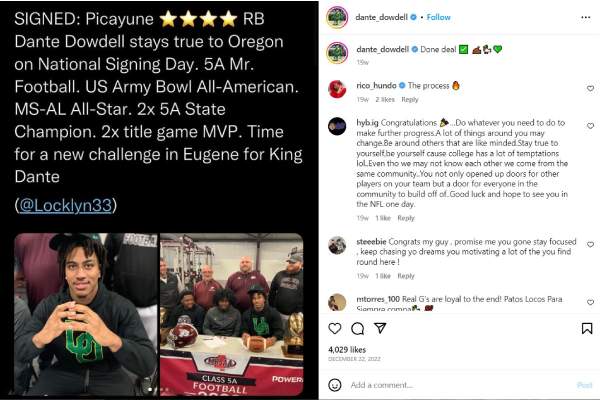Reply to steeebie's comment
This screenshot has height=400, width=600.
coord(406,276)
